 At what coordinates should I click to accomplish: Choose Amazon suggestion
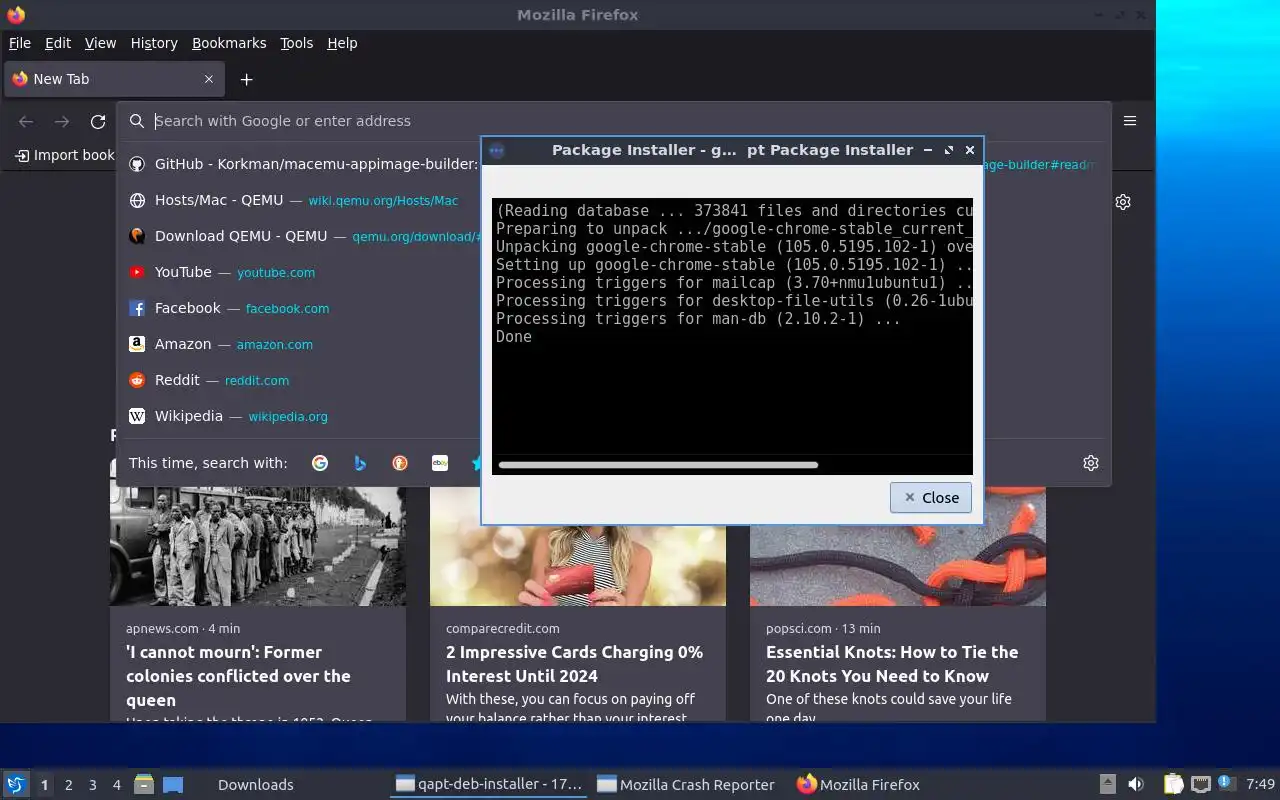(300, 344)
